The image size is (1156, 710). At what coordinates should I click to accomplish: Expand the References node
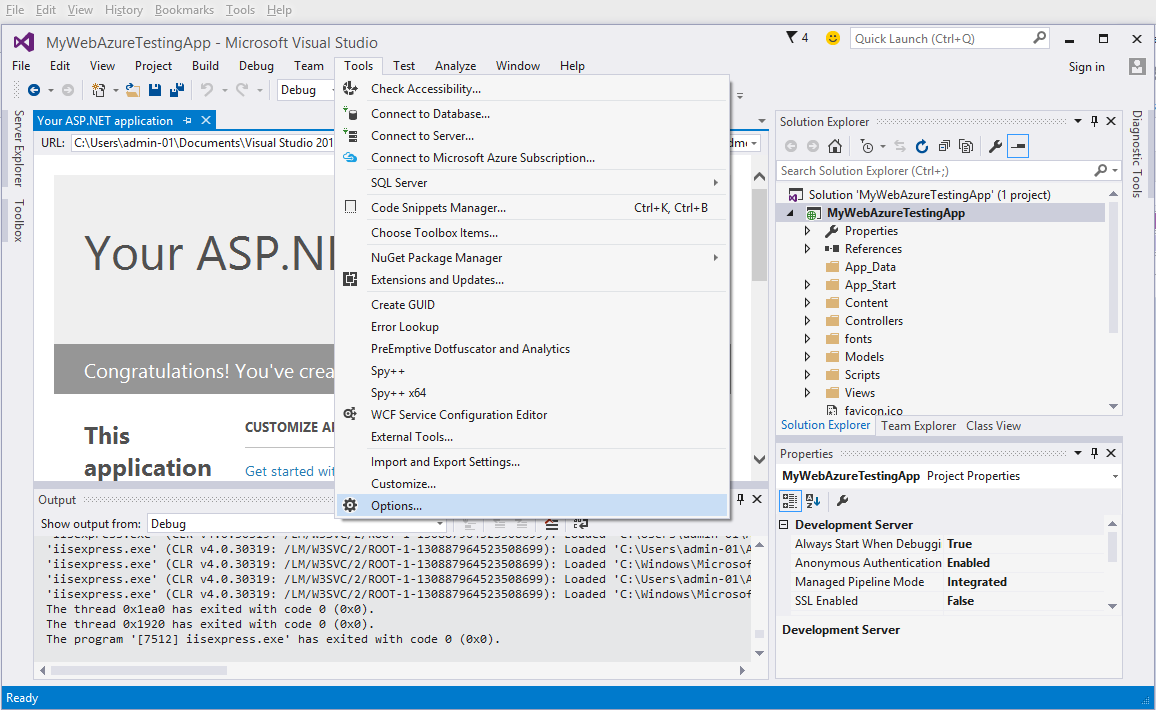point(807,248)
